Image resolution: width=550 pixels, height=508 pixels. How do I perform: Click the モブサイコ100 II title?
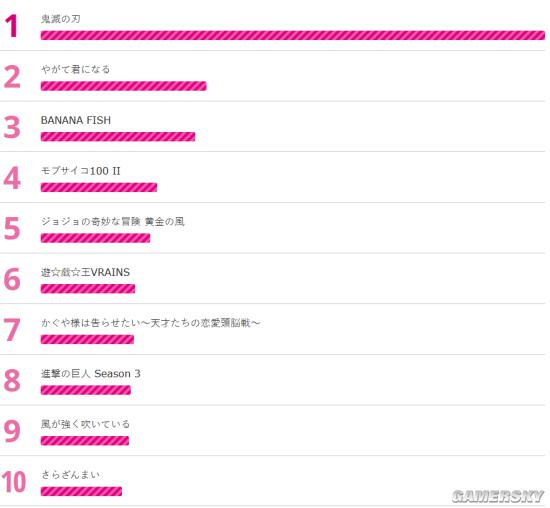81,171
